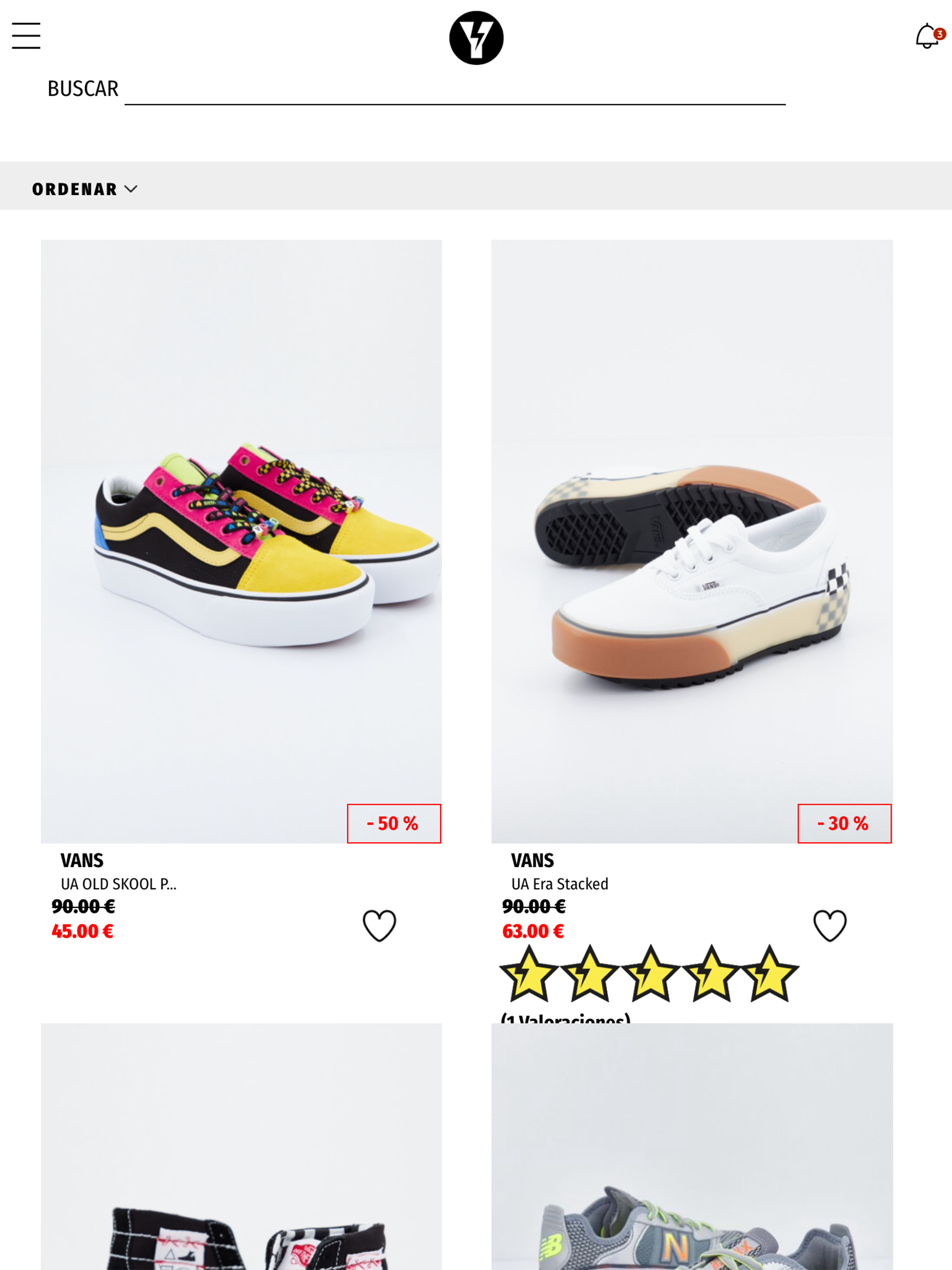This screenshot has width=952, height=1270.
Task: Open the notifications bell
Action: click(x=926, y=37)
